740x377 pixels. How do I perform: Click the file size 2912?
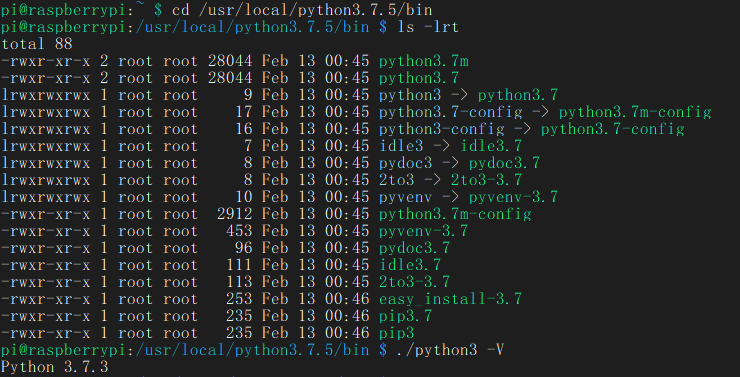(235, 214)
